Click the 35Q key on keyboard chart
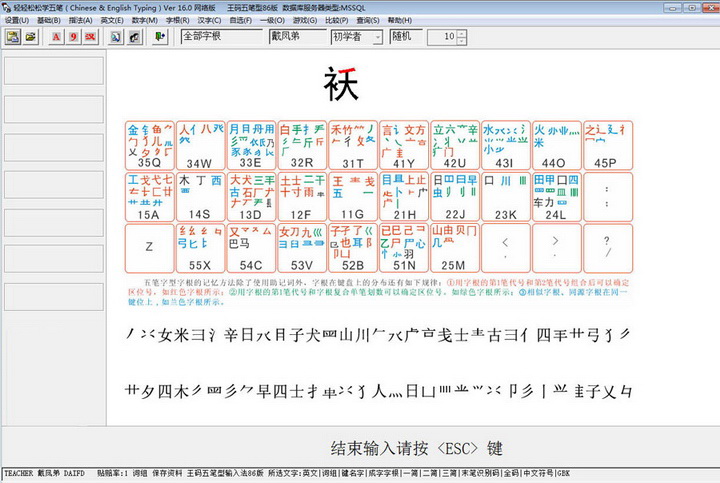Image resolution: width=720 pixels, height=483 pixels. pos(149,146)
